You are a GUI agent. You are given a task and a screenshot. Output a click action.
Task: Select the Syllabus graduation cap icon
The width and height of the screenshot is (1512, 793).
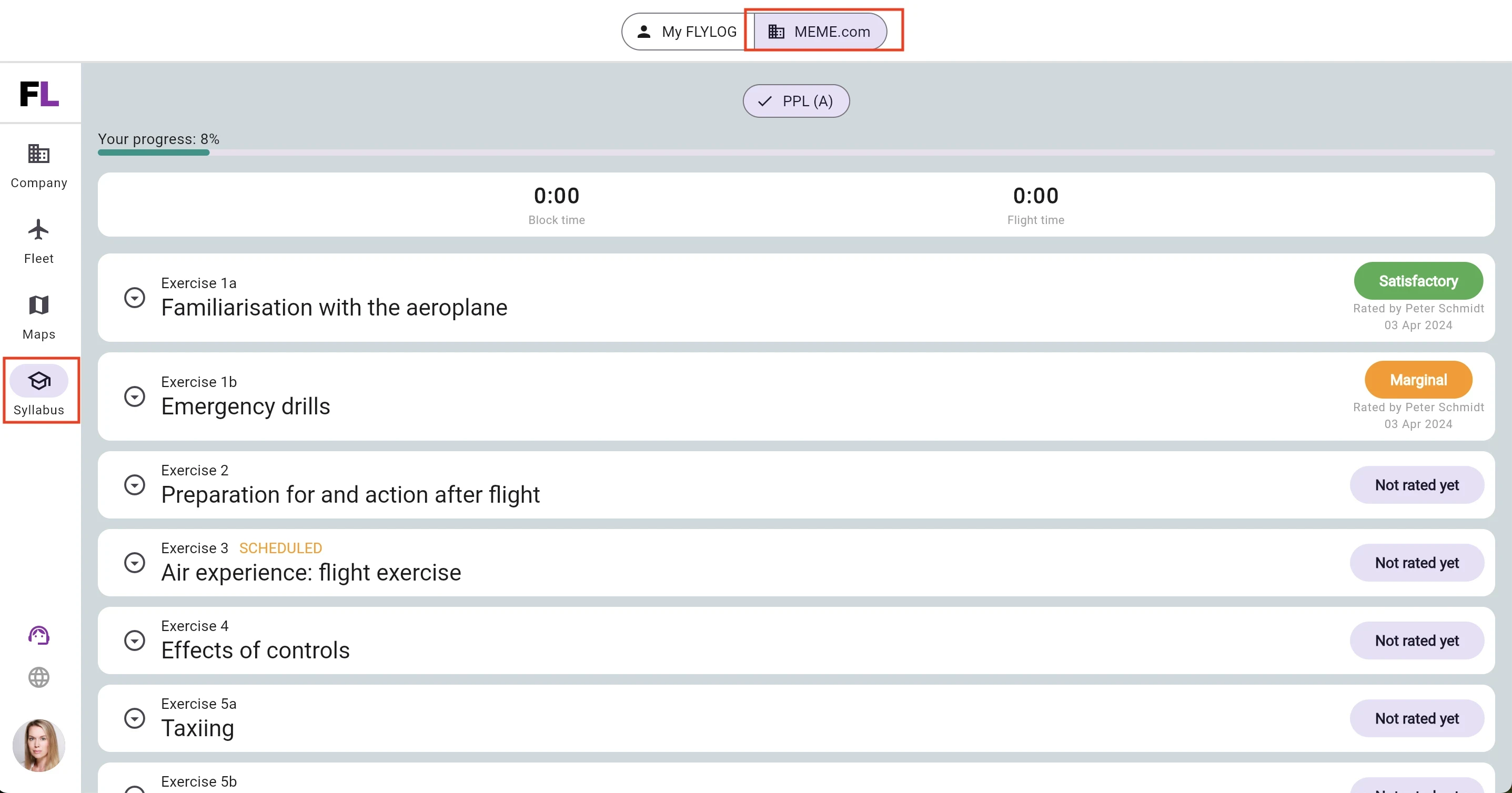39,381
